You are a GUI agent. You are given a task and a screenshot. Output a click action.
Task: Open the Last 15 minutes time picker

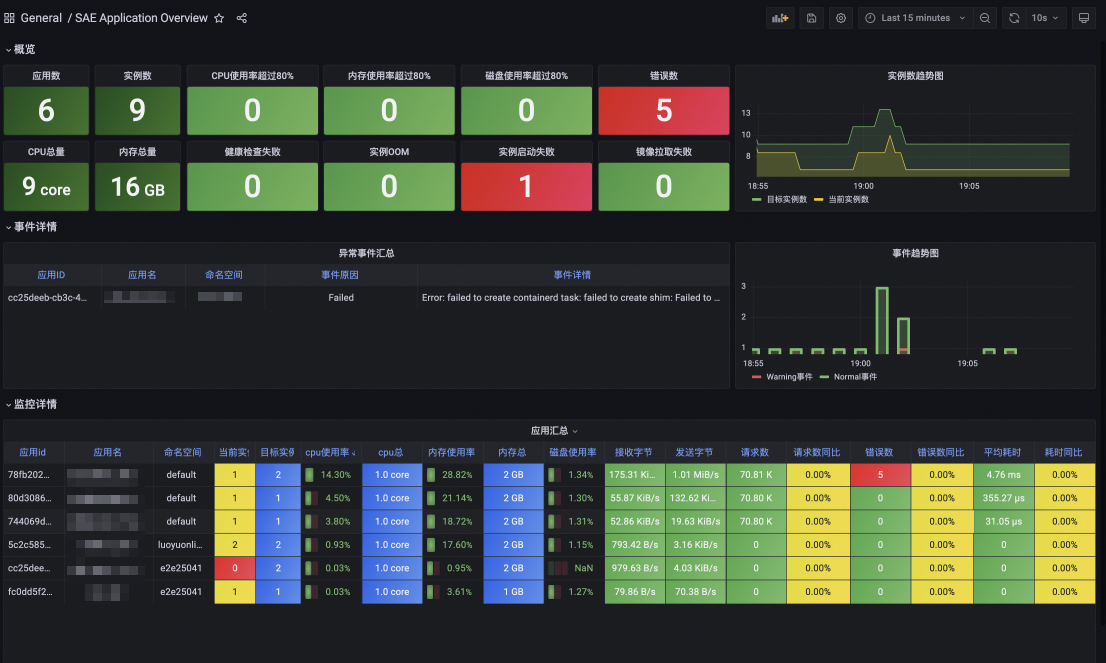(916, 18)
